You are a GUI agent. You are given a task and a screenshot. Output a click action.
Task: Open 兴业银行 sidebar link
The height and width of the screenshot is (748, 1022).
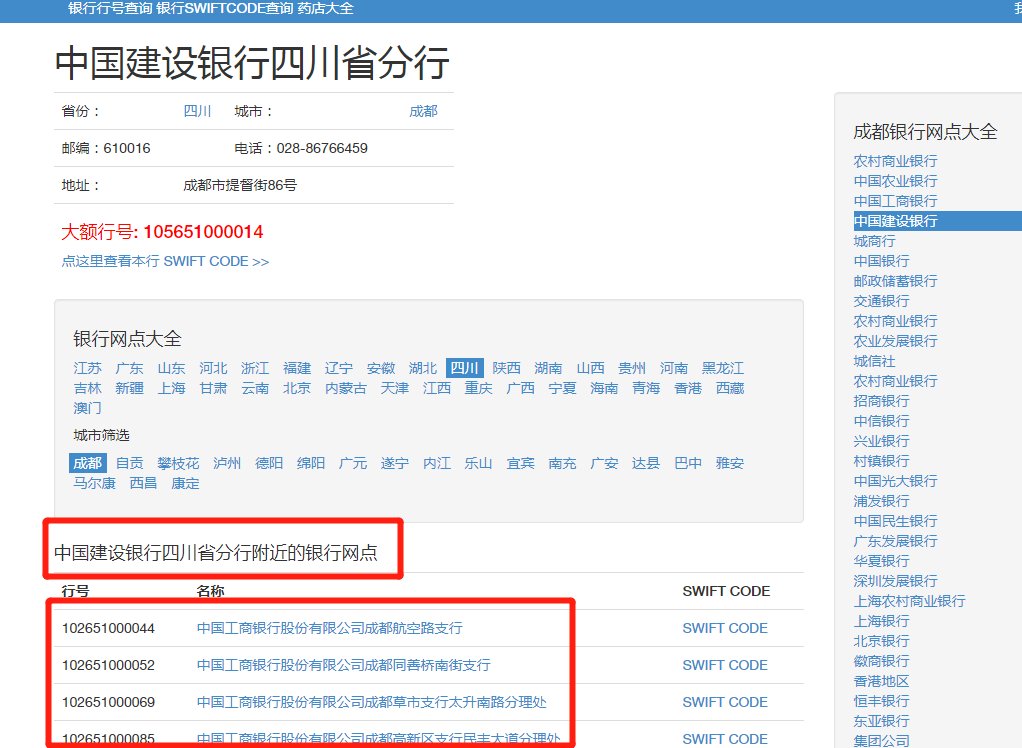tap(881, 441)
